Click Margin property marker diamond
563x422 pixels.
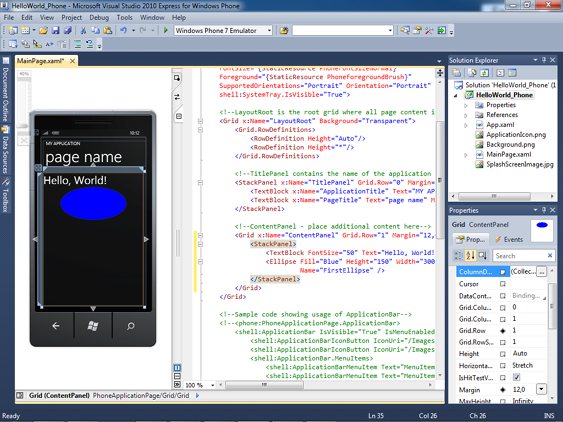tap(503, 390)
